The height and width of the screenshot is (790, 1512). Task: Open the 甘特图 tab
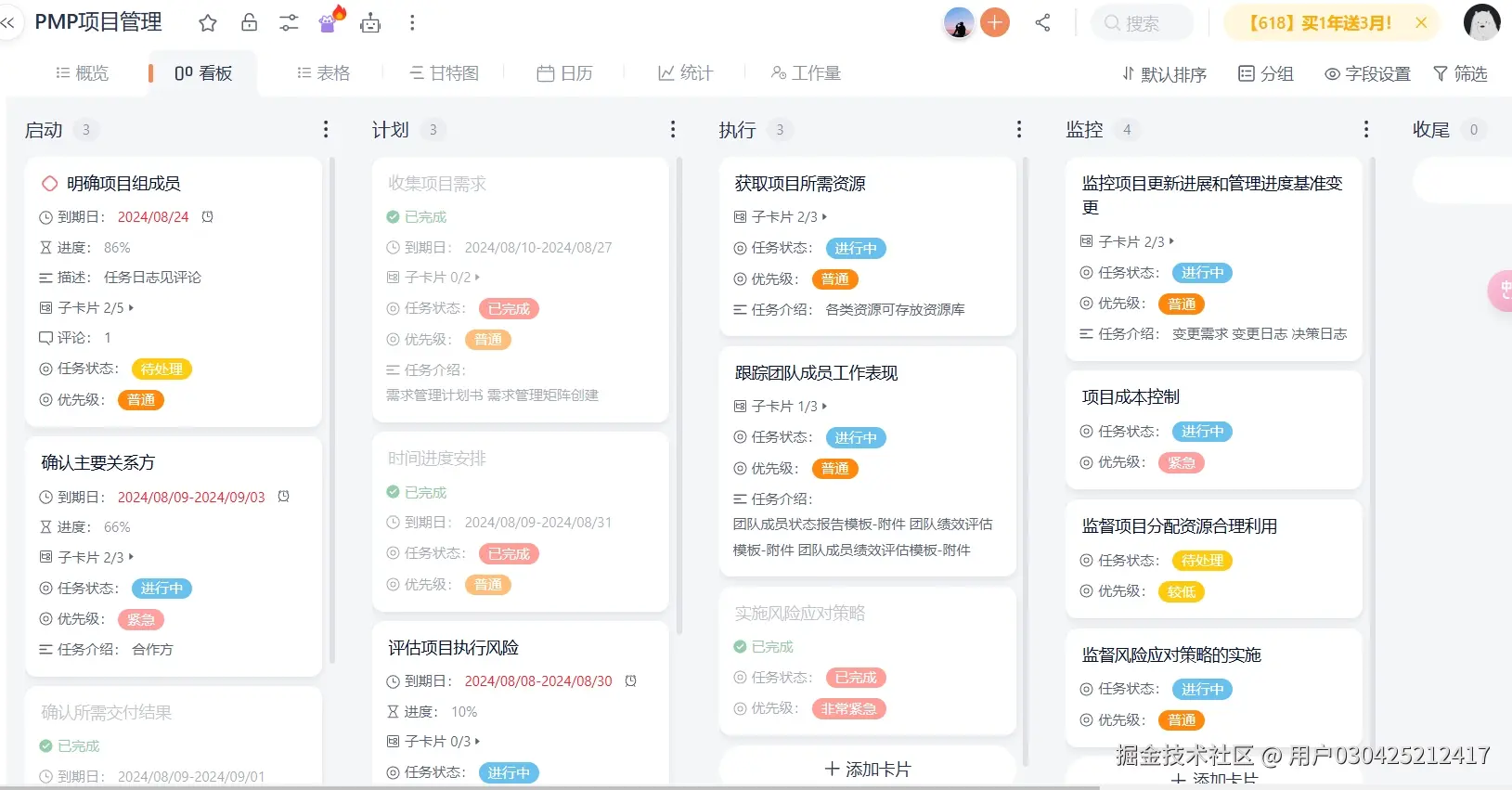click(x=445, y=73)
